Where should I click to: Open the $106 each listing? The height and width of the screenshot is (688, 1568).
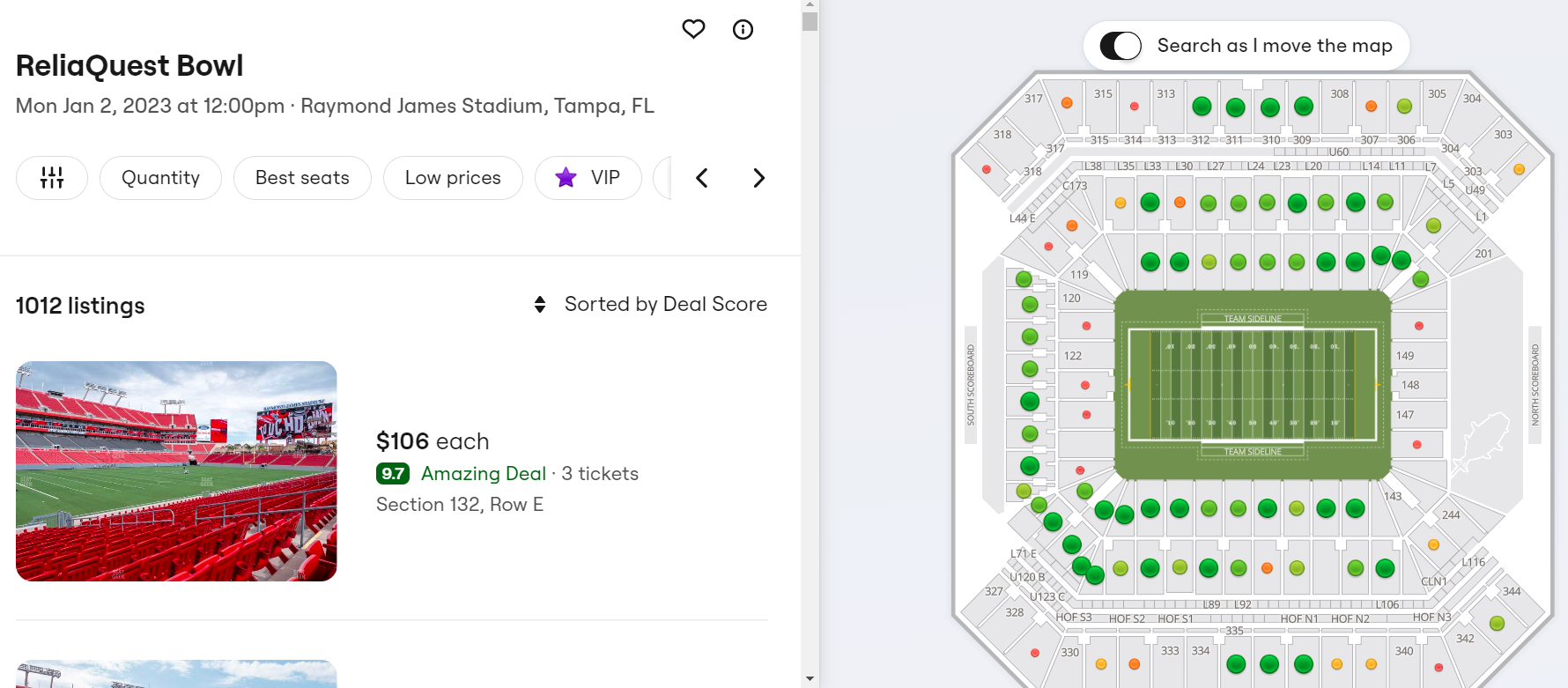[x=433, y=441]
